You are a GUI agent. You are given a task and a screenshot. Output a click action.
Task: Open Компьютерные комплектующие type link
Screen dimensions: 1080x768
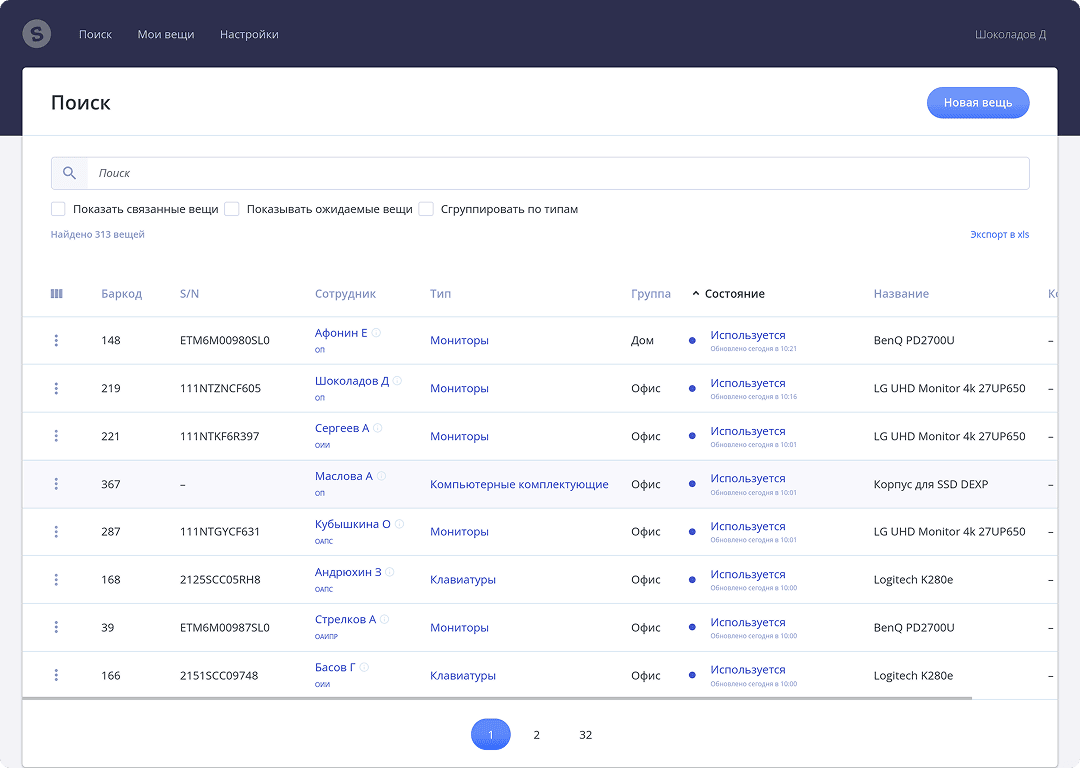pos(519,484)
